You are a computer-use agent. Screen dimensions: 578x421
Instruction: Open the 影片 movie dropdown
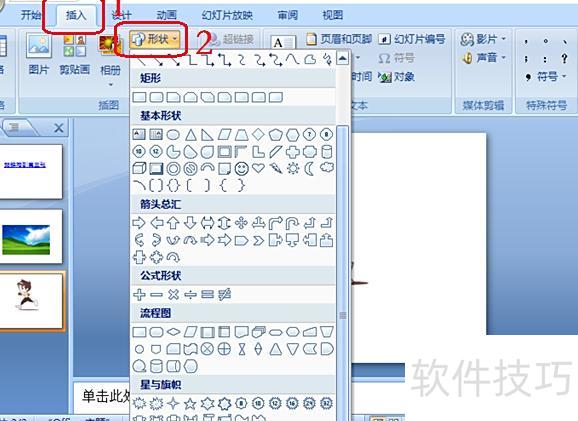click(x=484, y=39)
